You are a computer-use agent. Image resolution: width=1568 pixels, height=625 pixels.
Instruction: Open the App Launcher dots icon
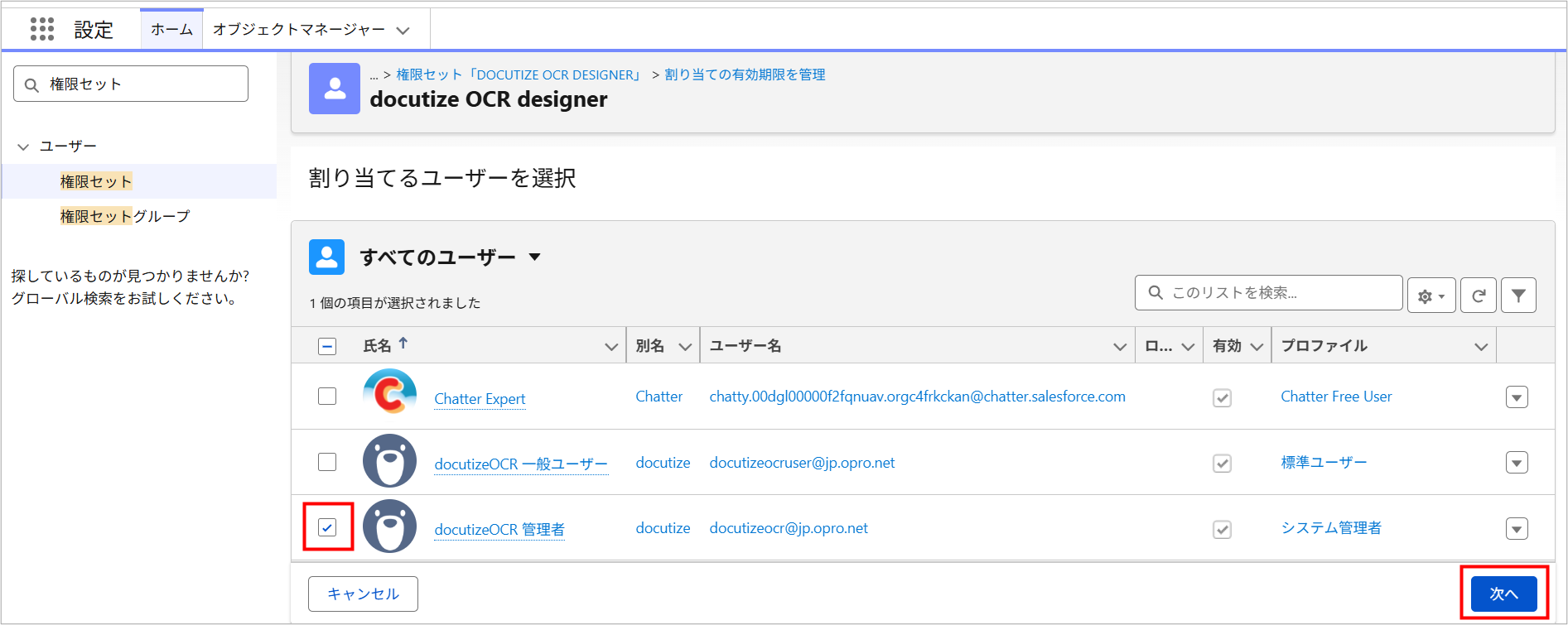point(41,29)
